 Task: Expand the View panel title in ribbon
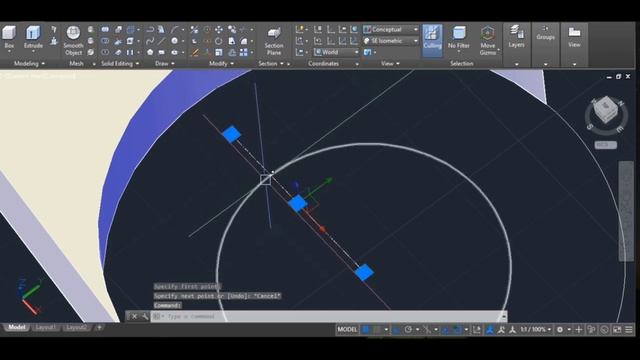[x=390, y=63]
